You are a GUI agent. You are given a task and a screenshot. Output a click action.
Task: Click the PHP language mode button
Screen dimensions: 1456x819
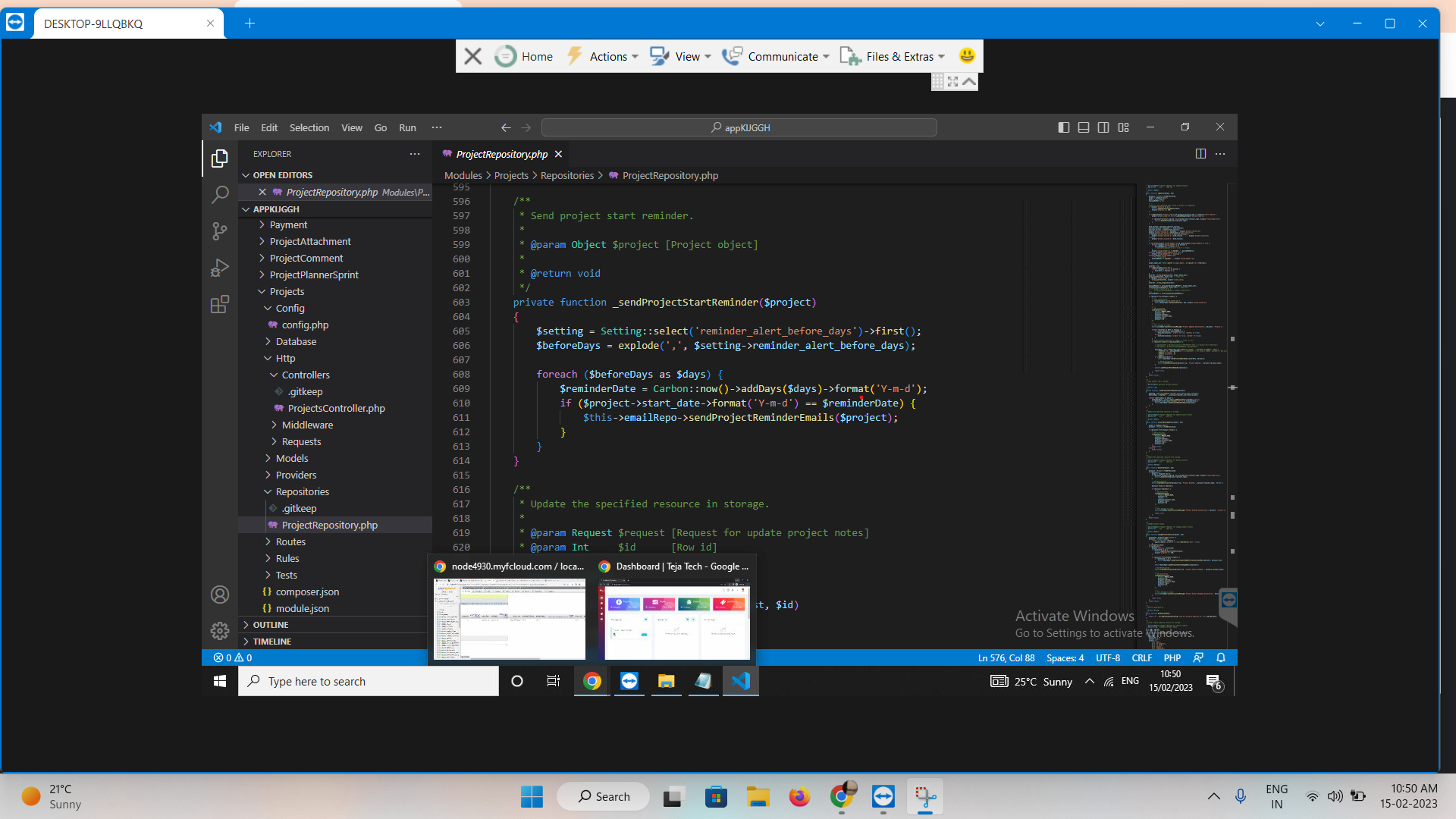click(x=1172, y=657)
